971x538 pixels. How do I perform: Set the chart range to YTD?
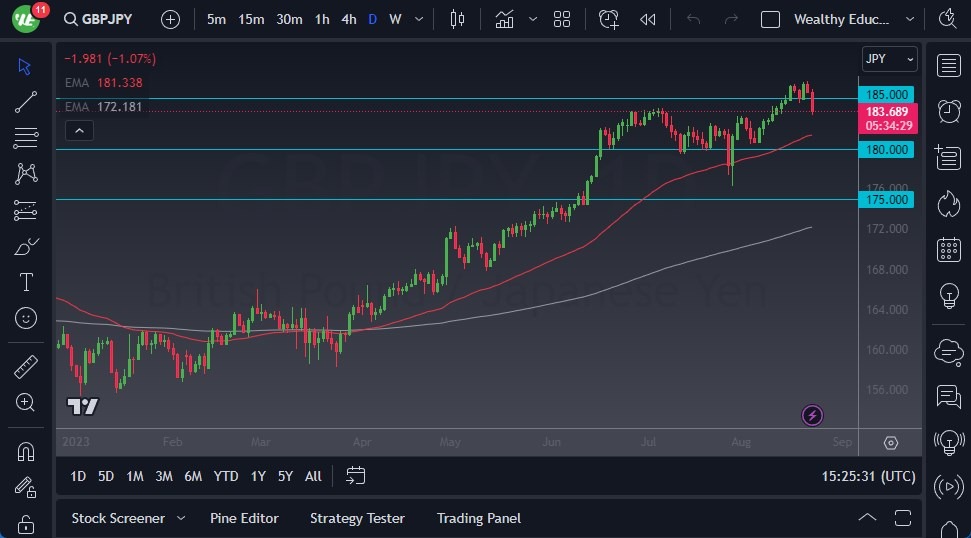pyautogui.click(x=226, y=476)
